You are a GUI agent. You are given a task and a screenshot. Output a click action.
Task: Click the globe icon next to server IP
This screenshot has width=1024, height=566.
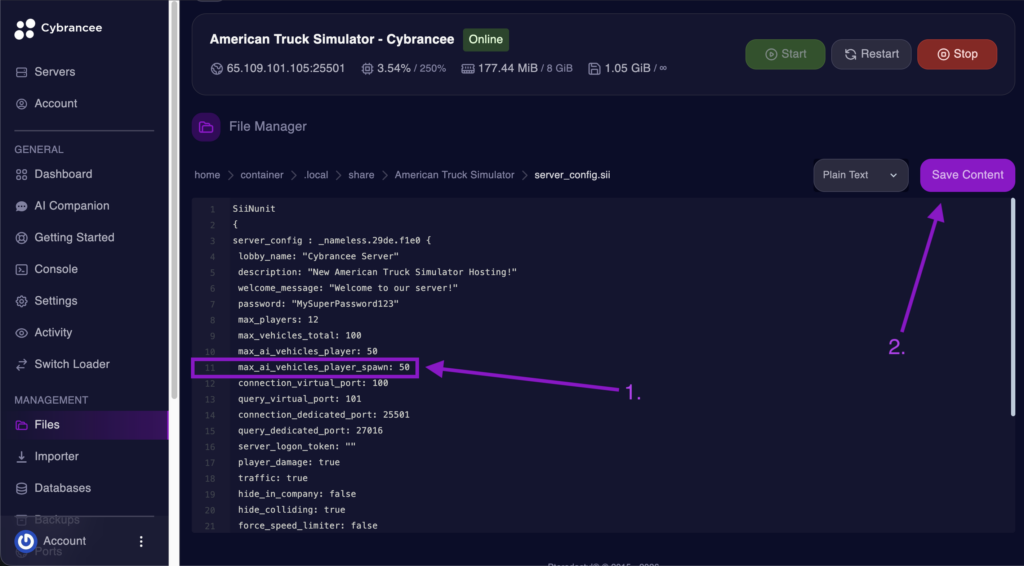217,69
